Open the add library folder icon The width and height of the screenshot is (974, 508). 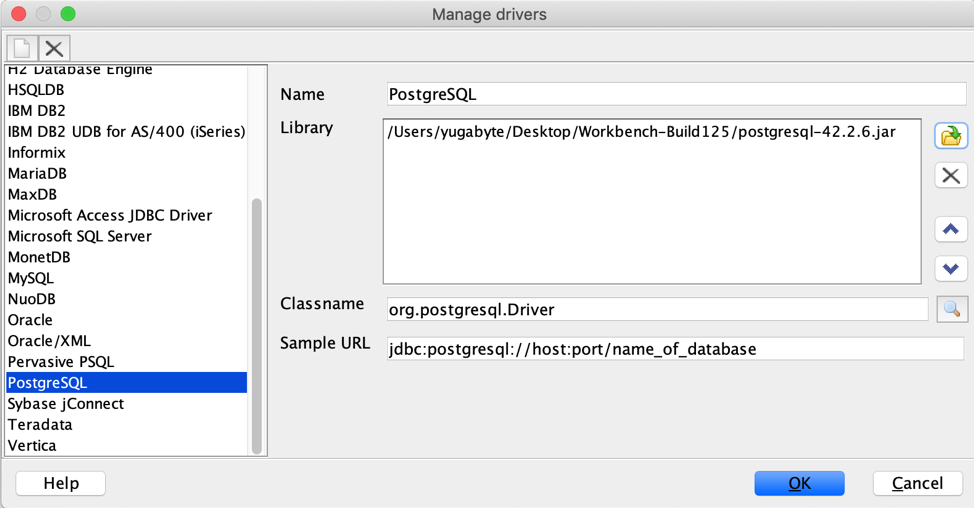click(x=950, y=135)
